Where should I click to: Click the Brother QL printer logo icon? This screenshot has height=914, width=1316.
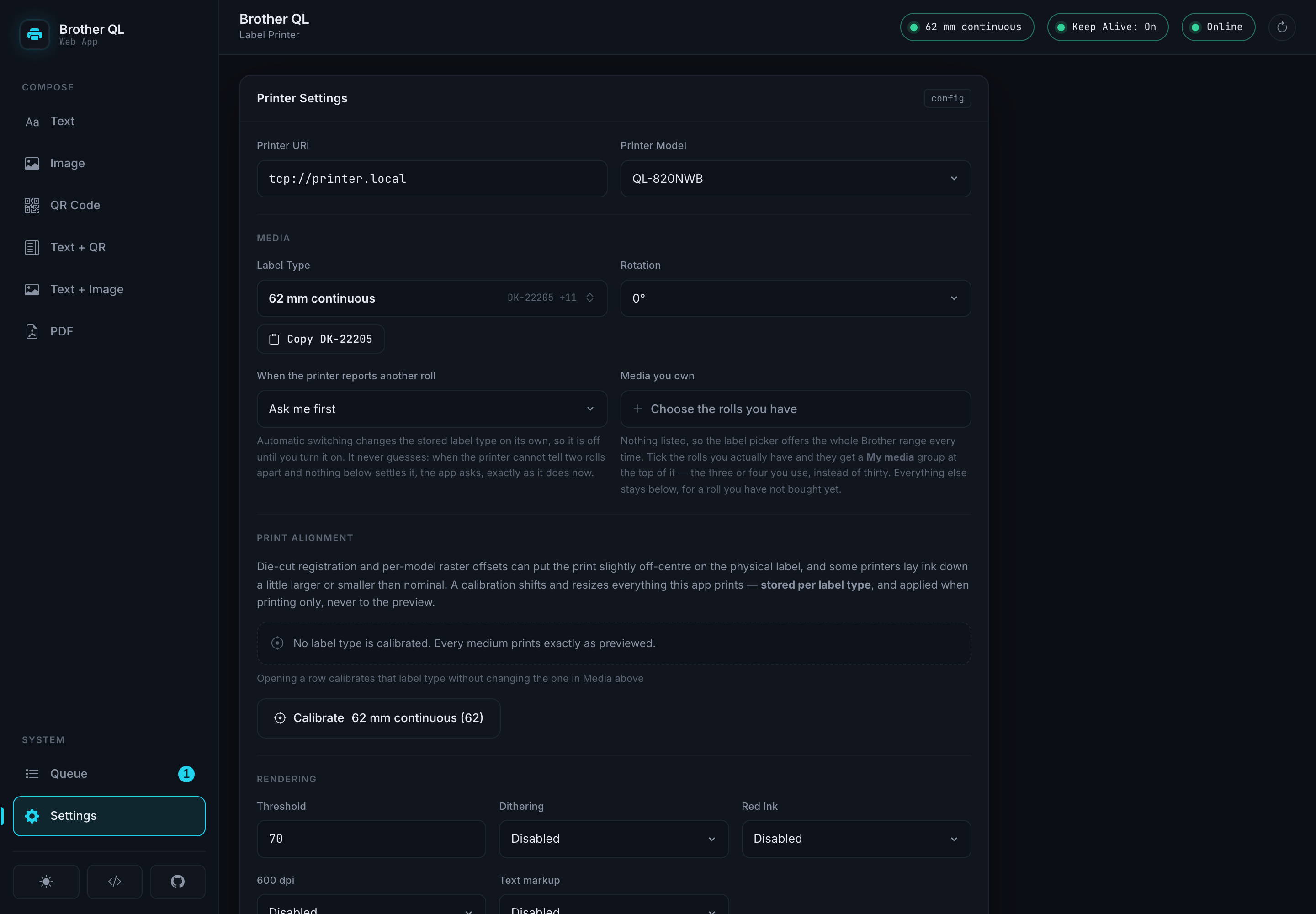[x=34, y=34]
